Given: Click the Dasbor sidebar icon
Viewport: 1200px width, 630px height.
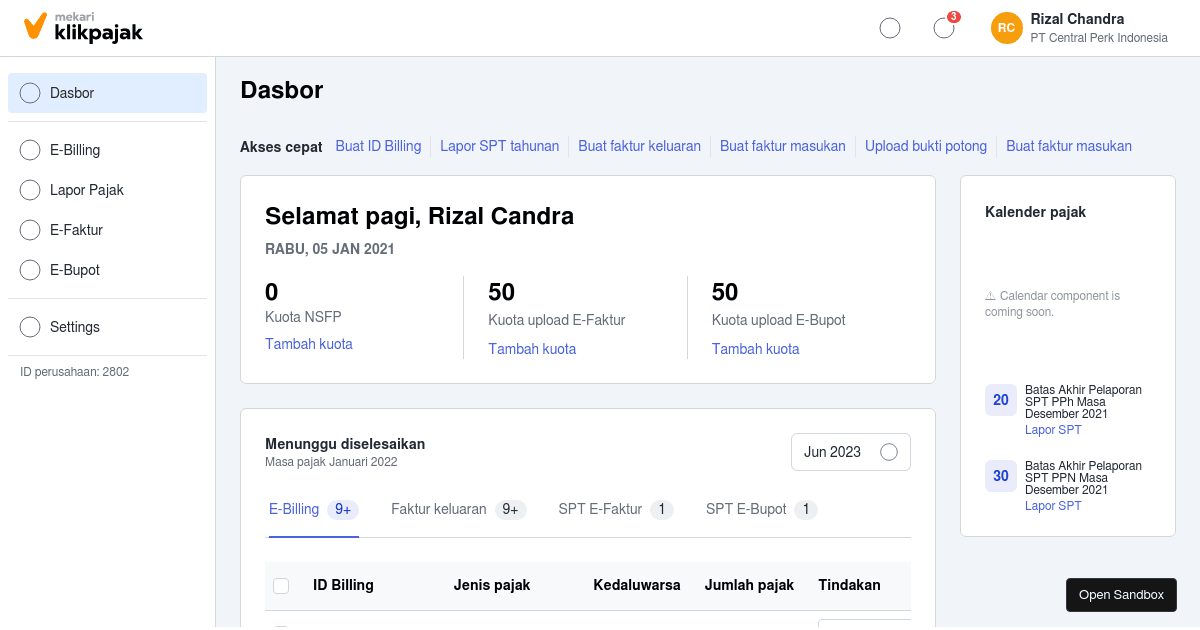Looking at the screenshot, I should pyautogui.click(x=30, y=92).
